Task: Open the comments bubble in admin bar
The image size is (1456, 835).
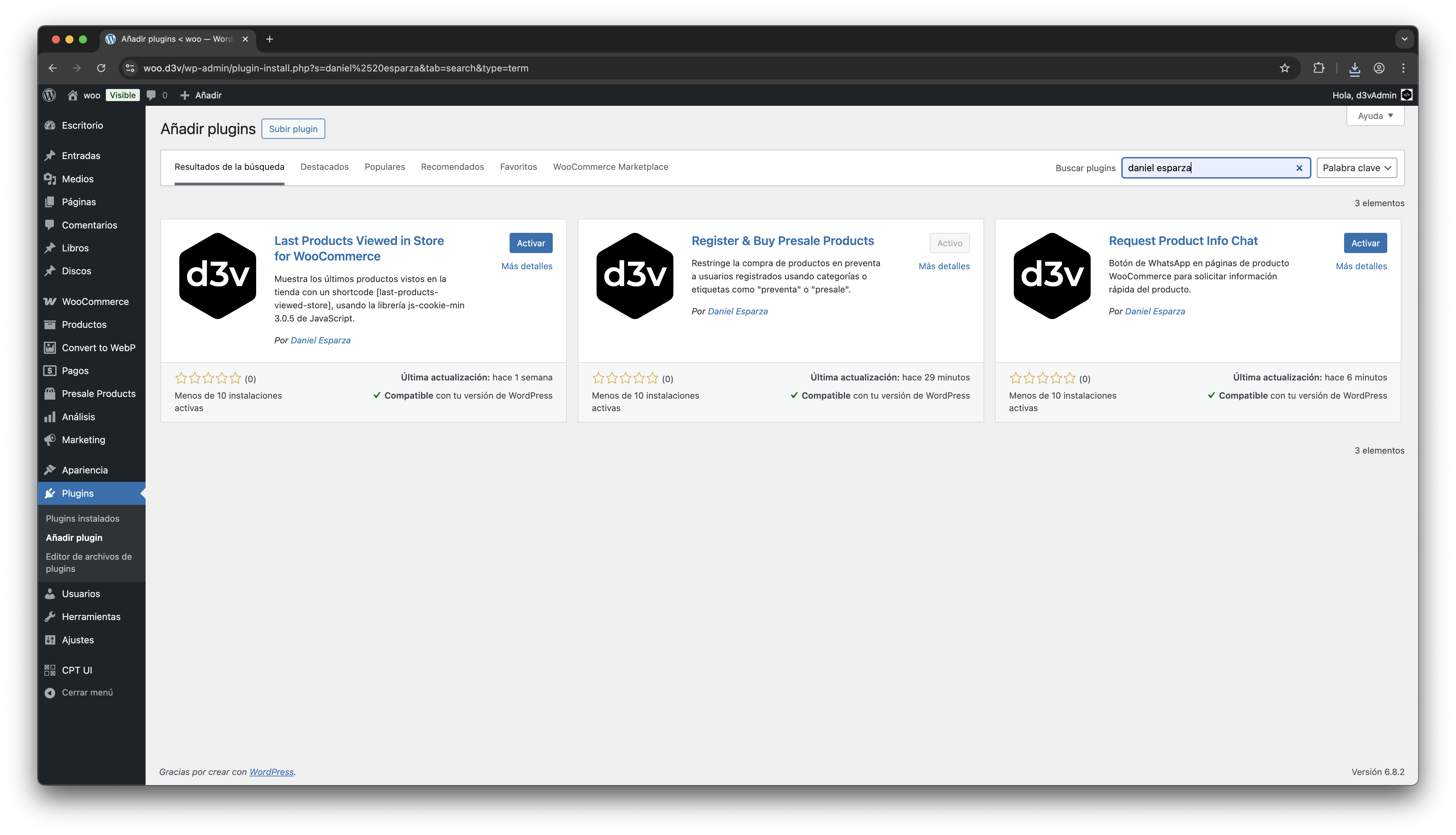Action: click(151, 95)
